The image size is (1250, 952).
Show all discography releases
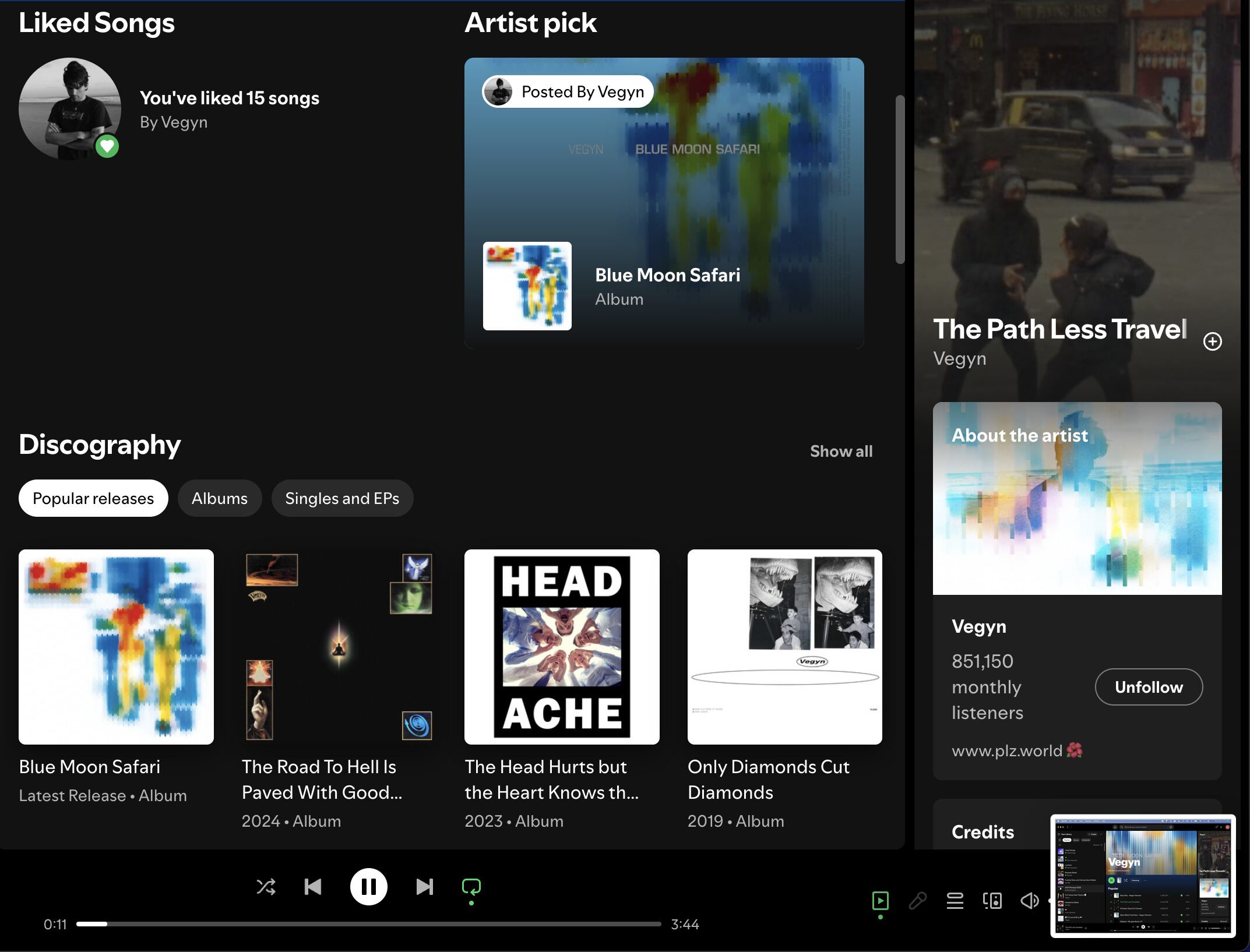(x=841, y=451)
